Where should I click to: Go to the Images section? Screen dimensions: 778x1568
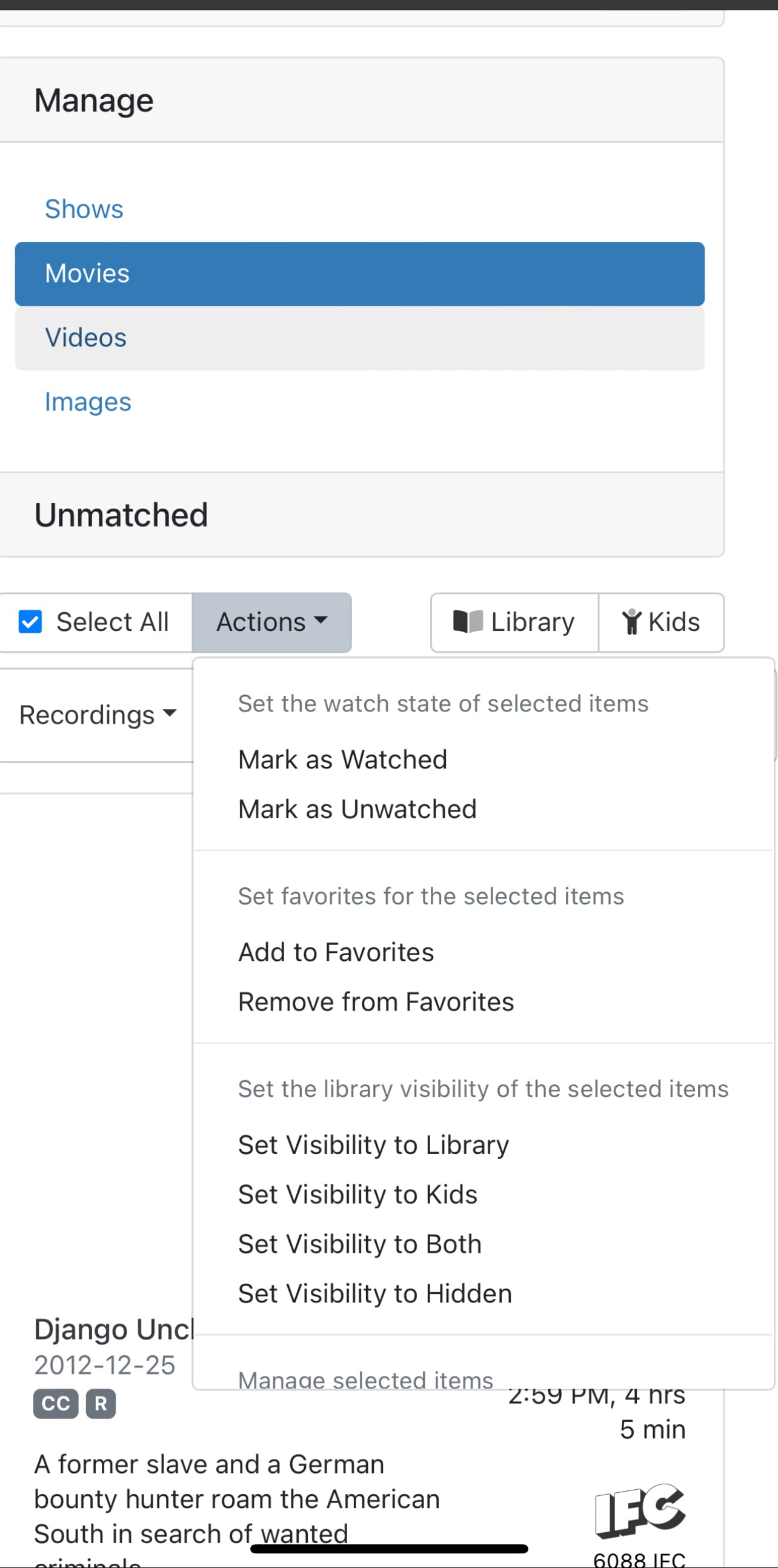click(x=88, y=402)
